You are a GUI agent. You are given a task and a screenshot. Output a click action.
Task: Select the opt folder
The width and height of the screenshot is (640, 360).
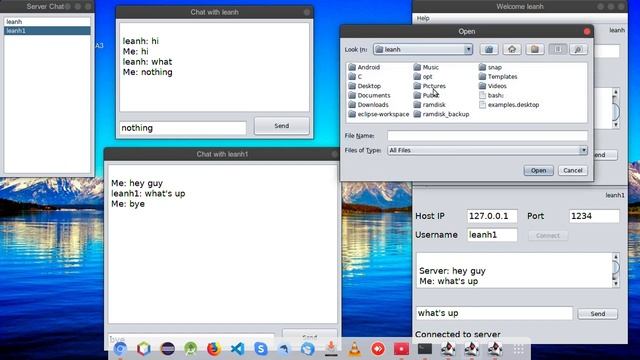(423, 76)
